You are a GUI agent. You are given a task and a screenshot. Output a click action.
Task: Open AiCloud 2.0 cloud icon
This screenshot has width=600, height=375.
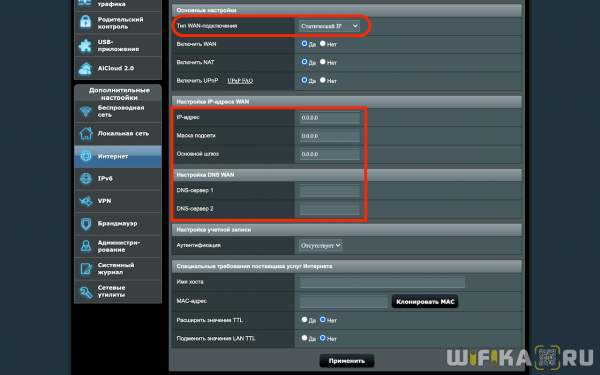pyautogui.click(x=85, y=68)
